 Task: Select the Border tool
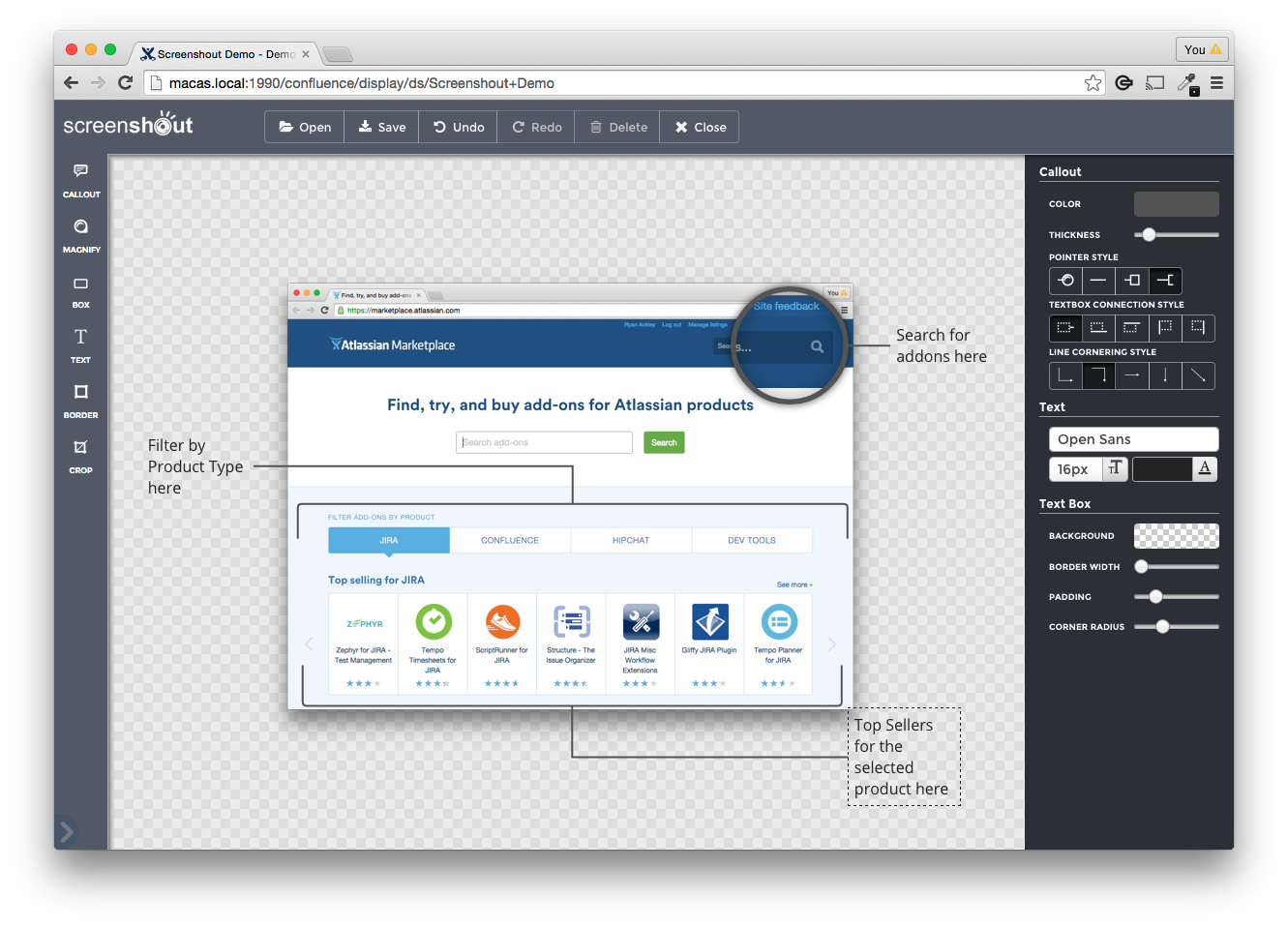pyautogui.click(x=81, y=402)
